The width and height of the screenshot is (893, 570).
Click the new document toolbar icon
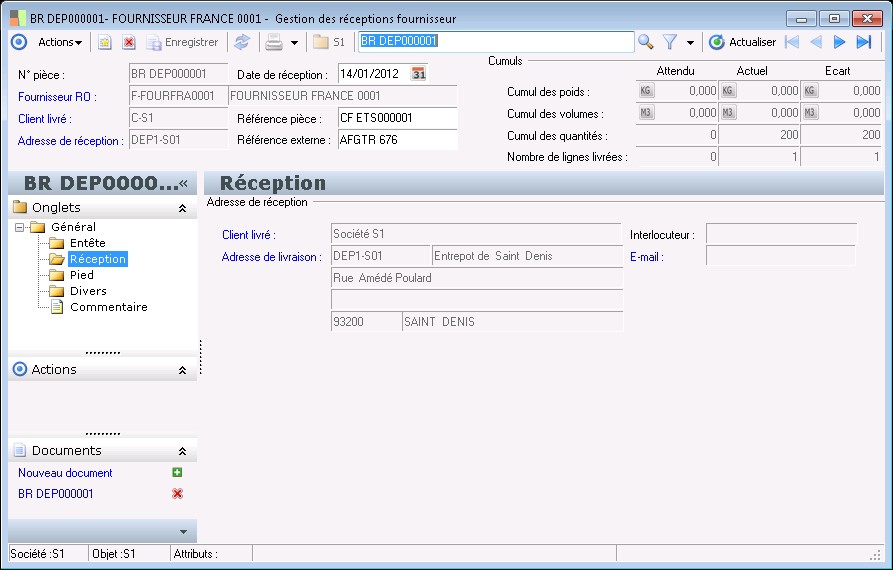(x=104, y=42)
